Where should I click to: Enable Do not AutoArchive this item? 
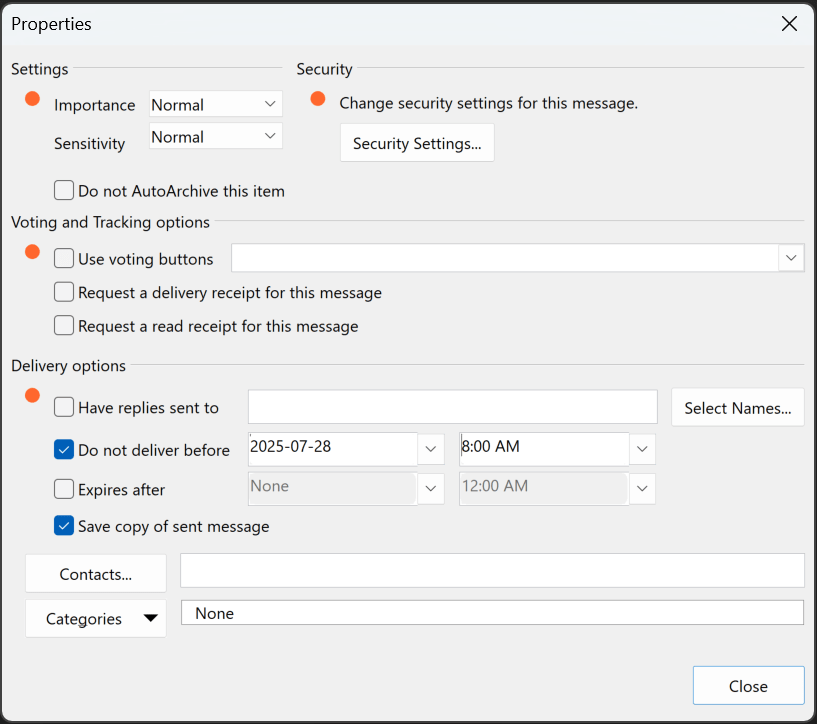point(64,191)
